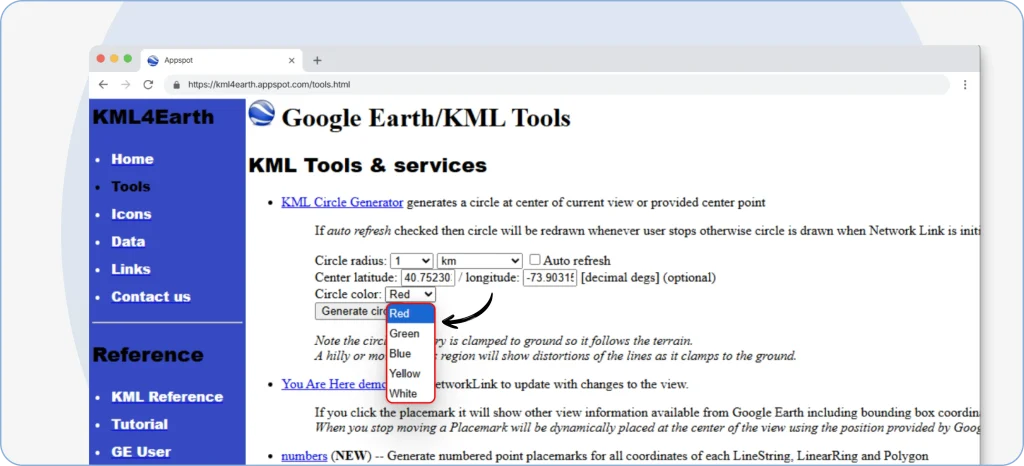
Task: Open a new tab with plus icon
Action: (x=317, y=61)
